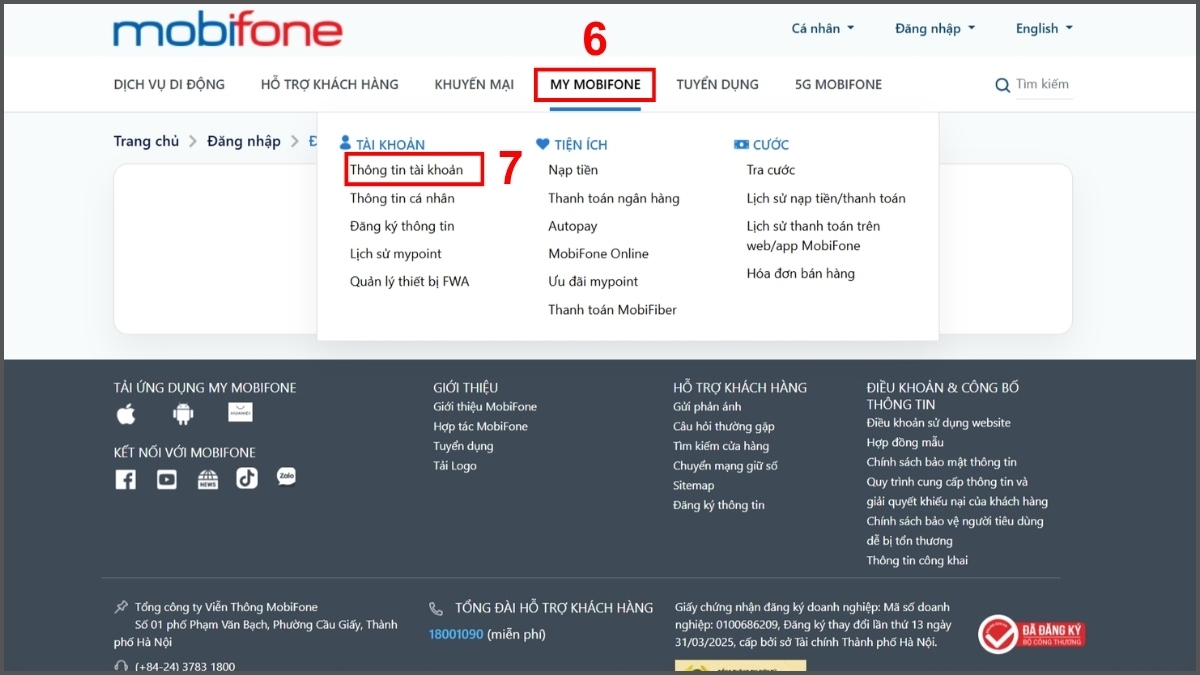Click the YouTube icon in the footer
Screen dimensions: 1200x675
(166, 478)
